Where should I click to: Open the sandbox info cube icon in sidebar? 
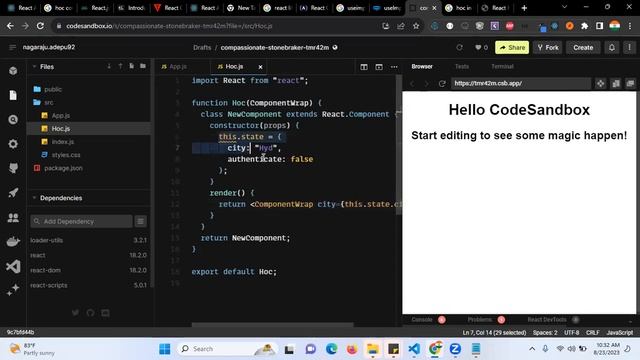[x=13, y=71]
